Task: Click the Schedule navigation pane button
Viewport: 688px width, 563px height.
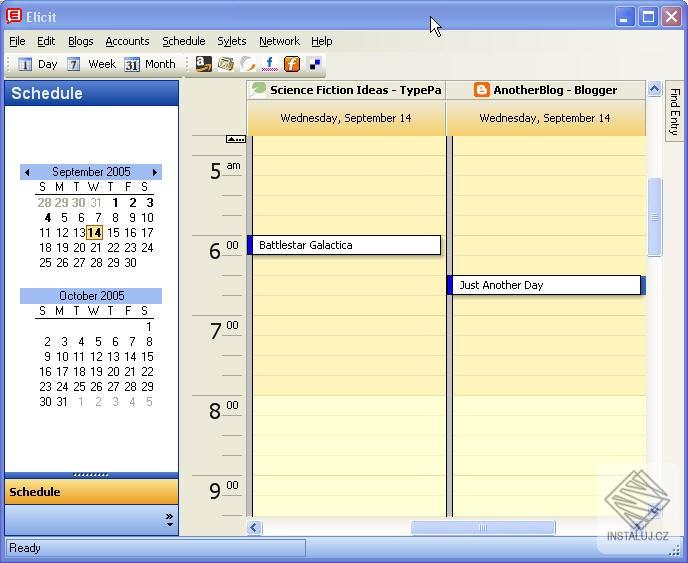Action: pos(91,492)
